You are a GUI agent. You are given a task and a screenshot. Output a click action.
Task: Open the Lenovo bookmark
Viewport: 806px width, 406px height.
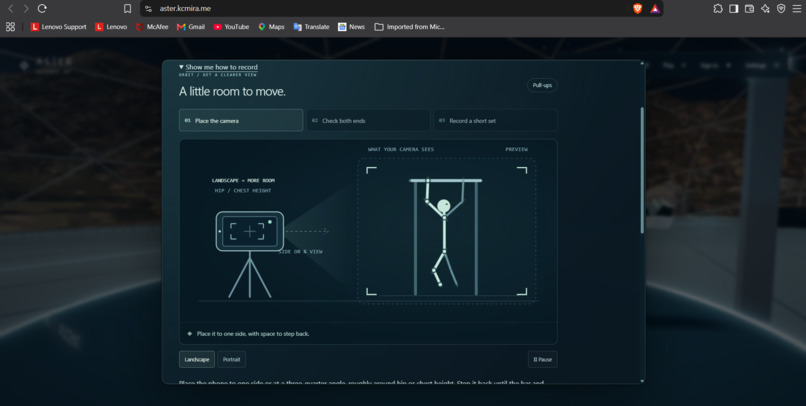pos(111,27)
